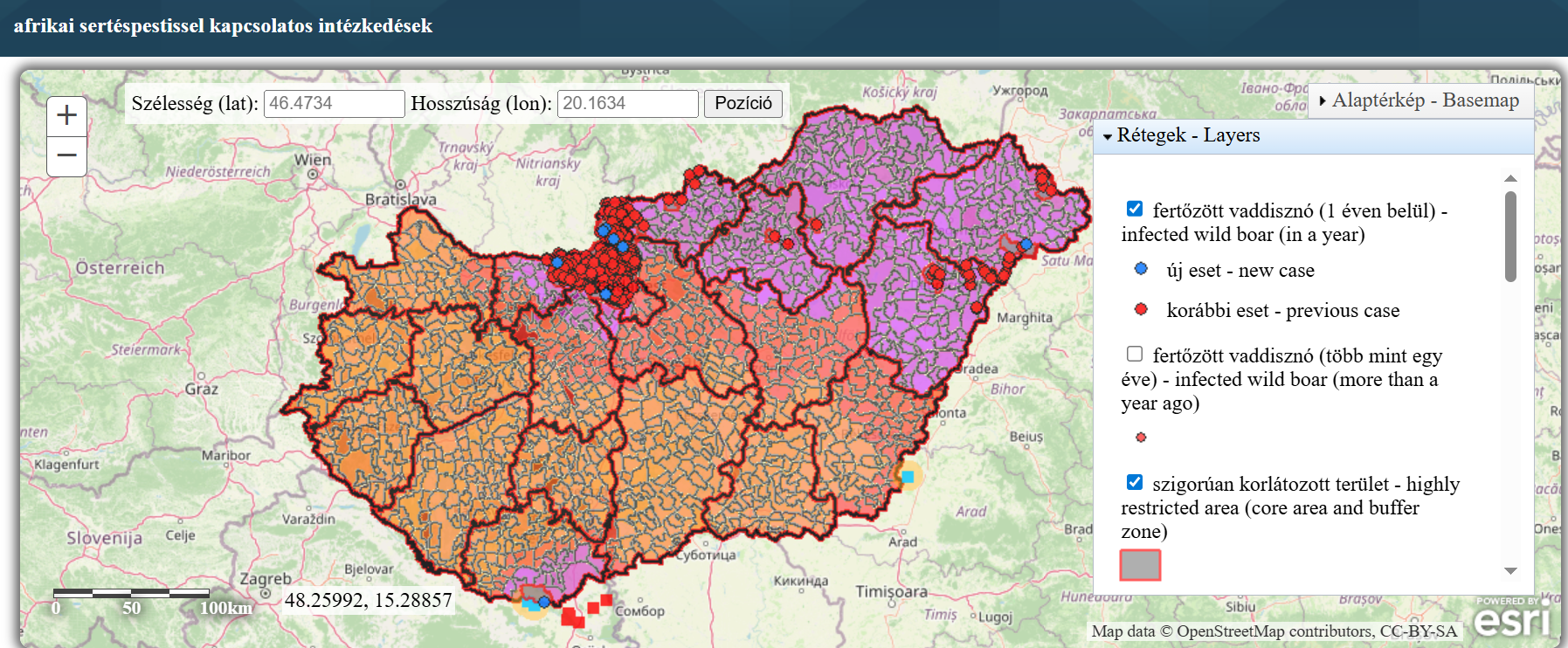Click the red previous case legend dot
1568x648 pixels.
1141,309
